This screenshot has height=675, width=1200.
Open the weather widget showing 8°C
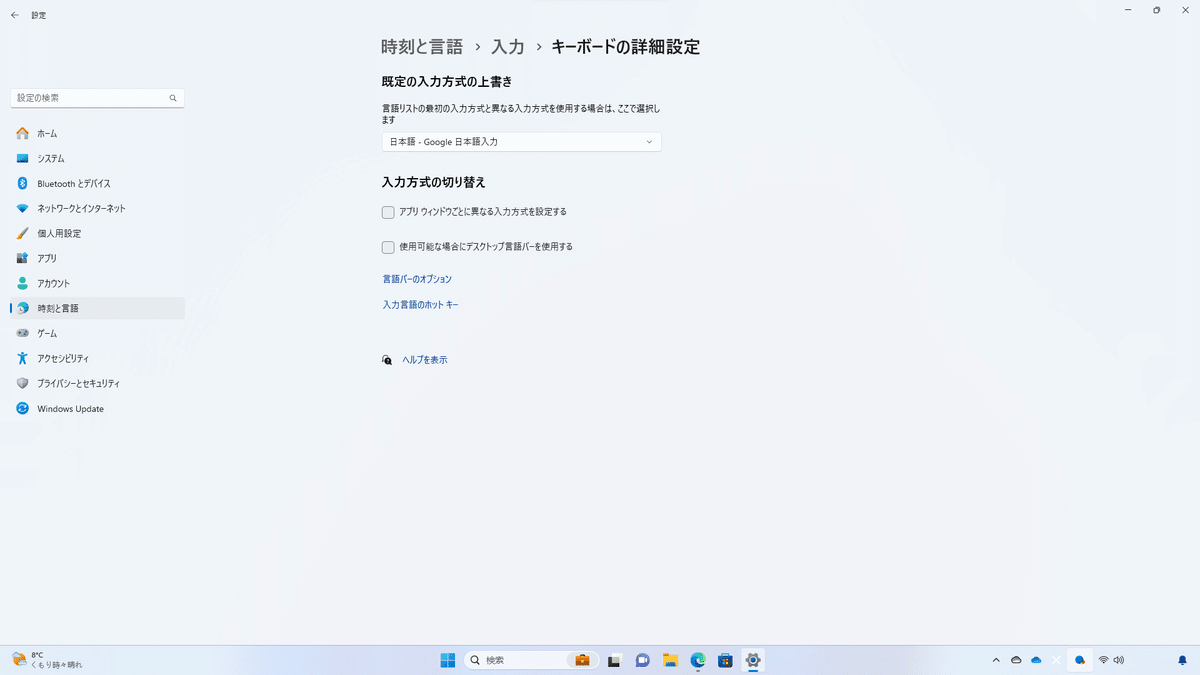47,660
